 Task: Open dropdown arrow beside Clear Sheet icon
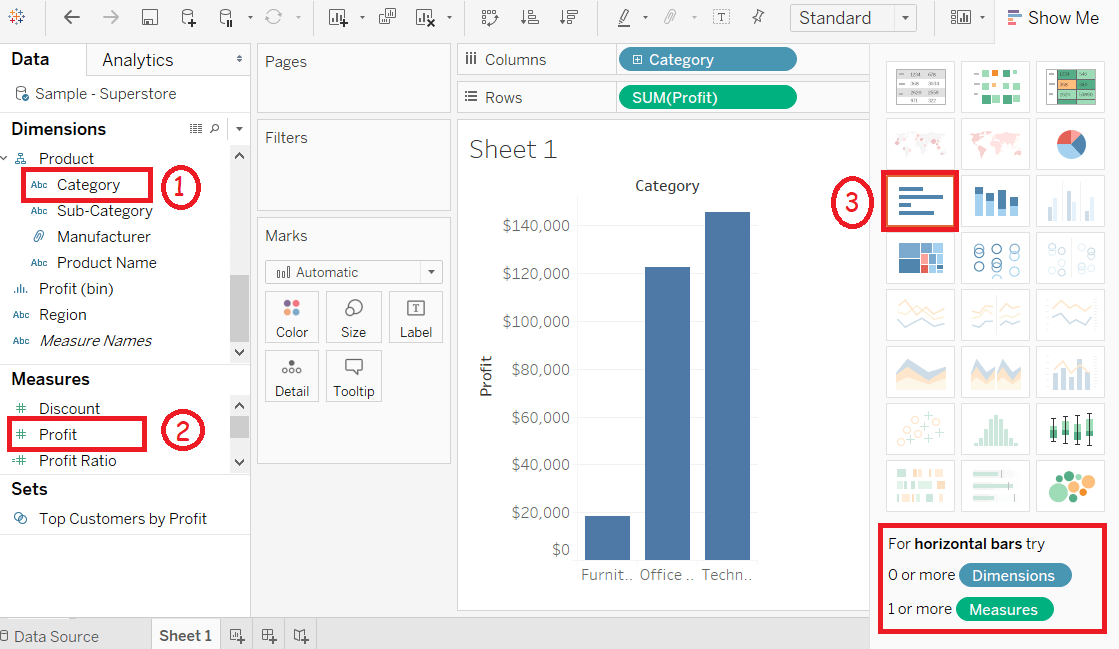pos(449,18)
